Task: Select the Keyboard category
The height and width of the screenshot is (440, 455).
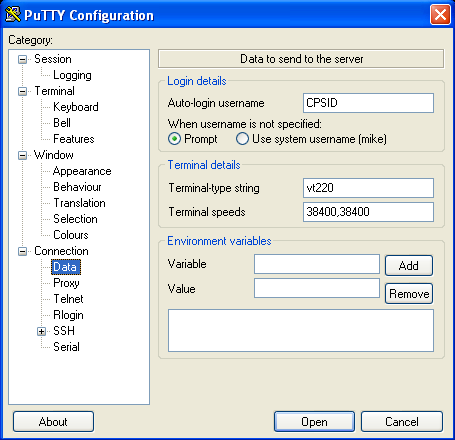Action: point(76,107)
